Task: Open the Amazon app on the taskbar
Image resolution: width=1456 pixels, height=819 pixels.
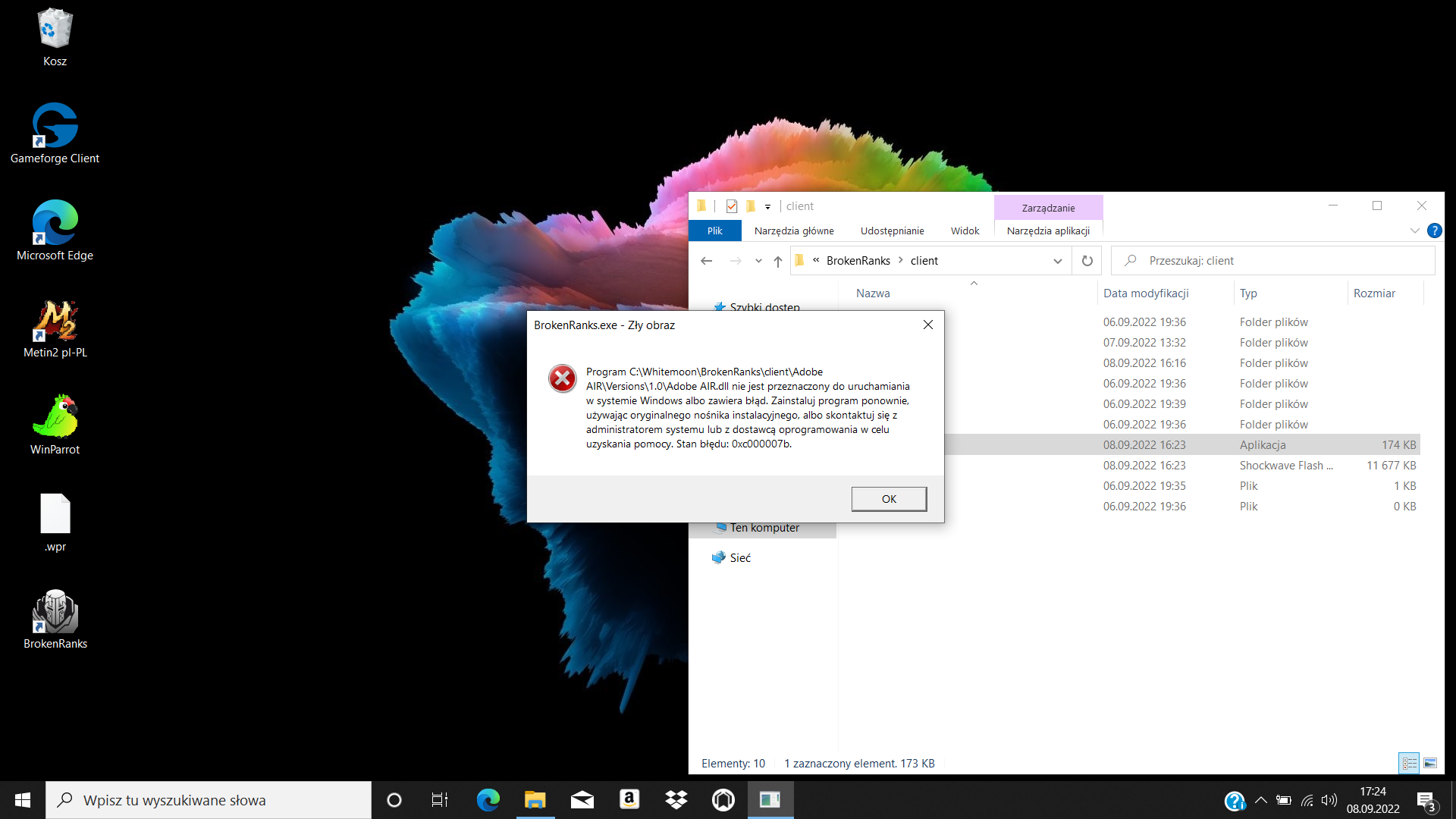Action: (629, 800)
